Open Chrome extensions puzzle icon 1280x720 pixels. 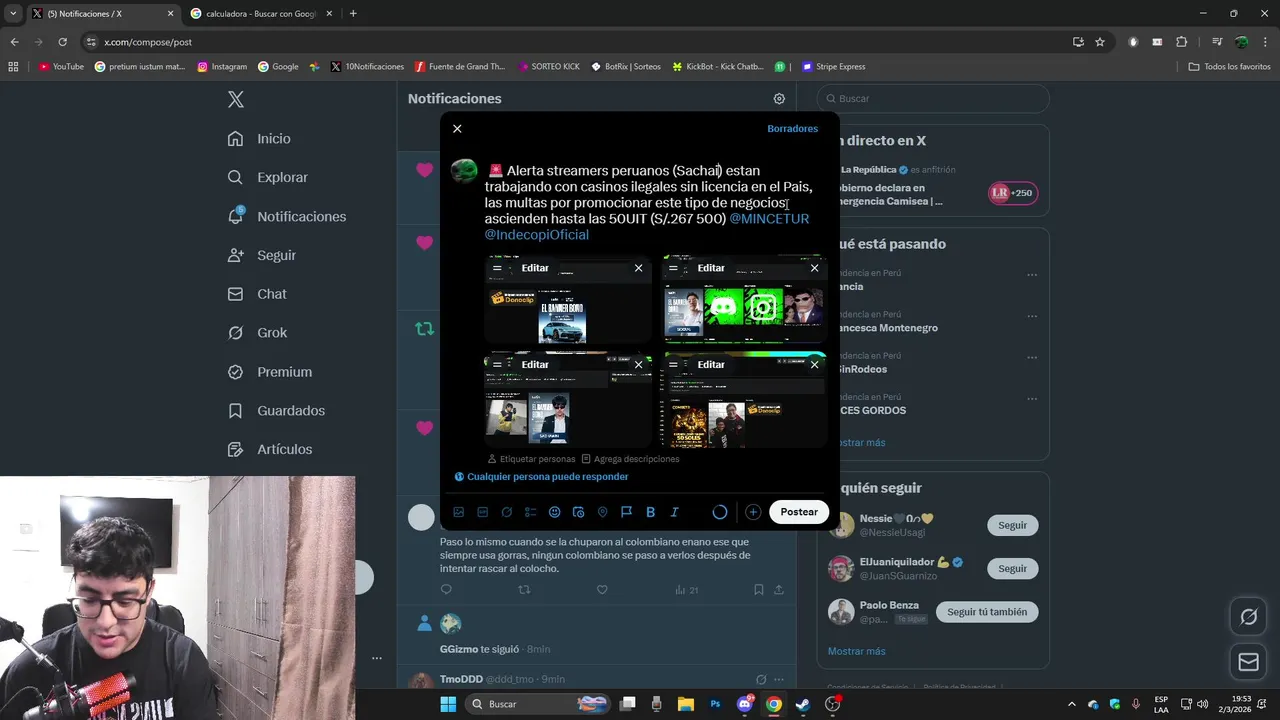pos(1181,42)
